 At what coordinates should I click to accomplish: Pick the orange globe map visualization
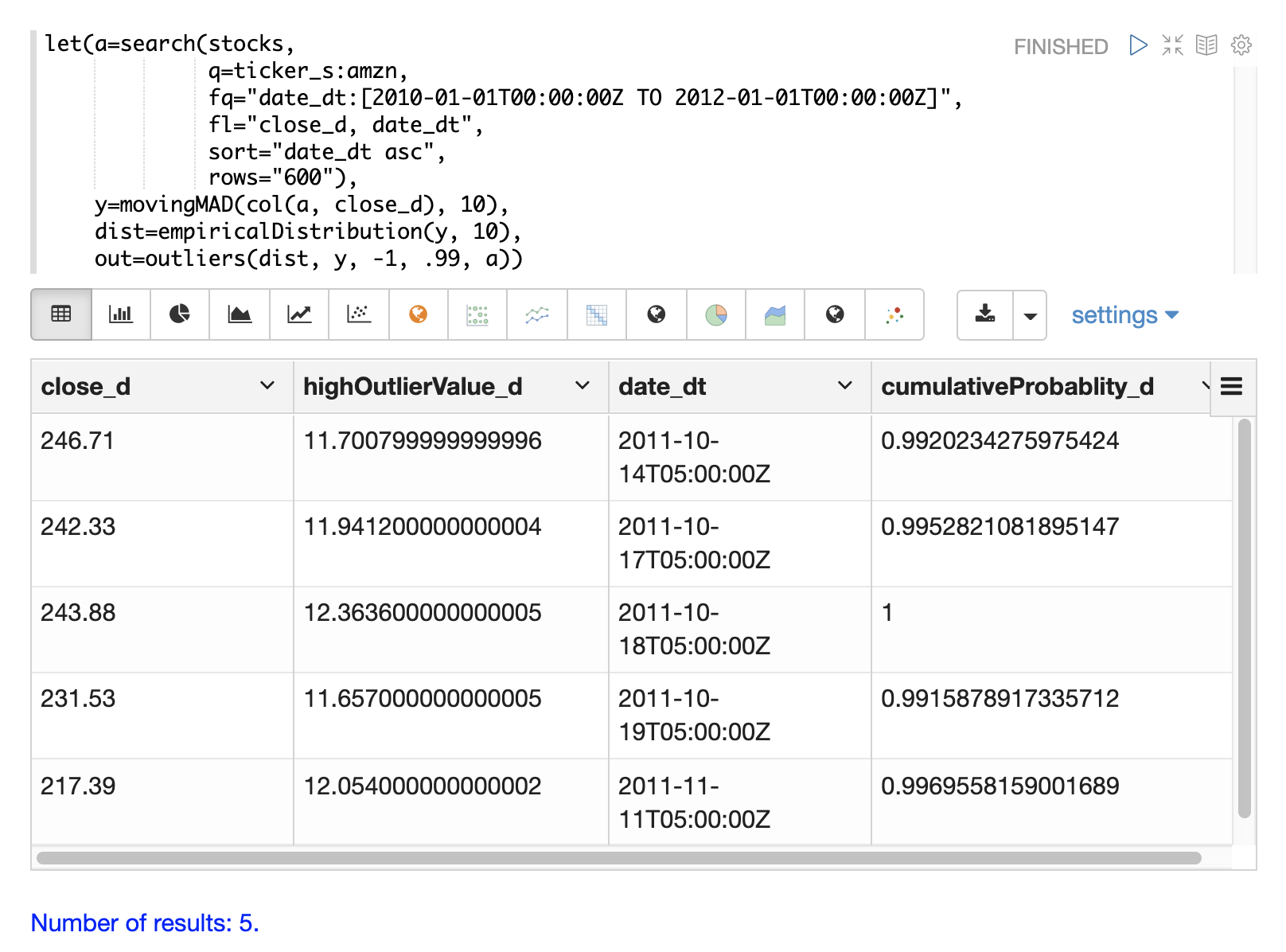[418, 314]
